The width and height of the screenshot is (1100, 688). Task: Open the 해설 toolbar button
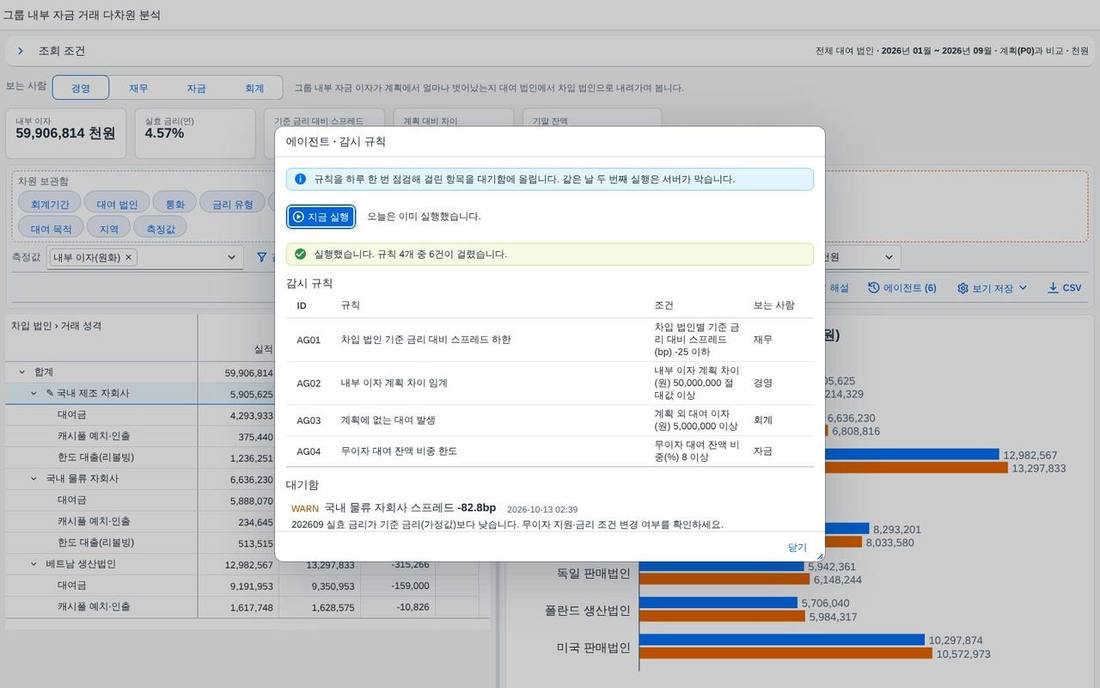837,288
